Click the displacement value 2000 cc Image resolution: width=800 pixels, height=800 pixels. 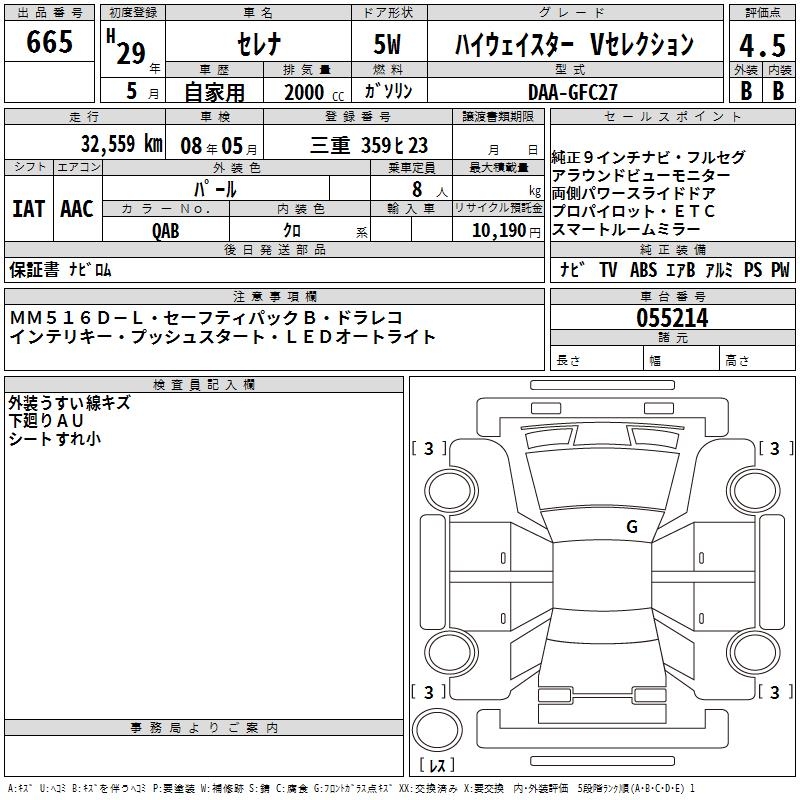pos(314,92)
